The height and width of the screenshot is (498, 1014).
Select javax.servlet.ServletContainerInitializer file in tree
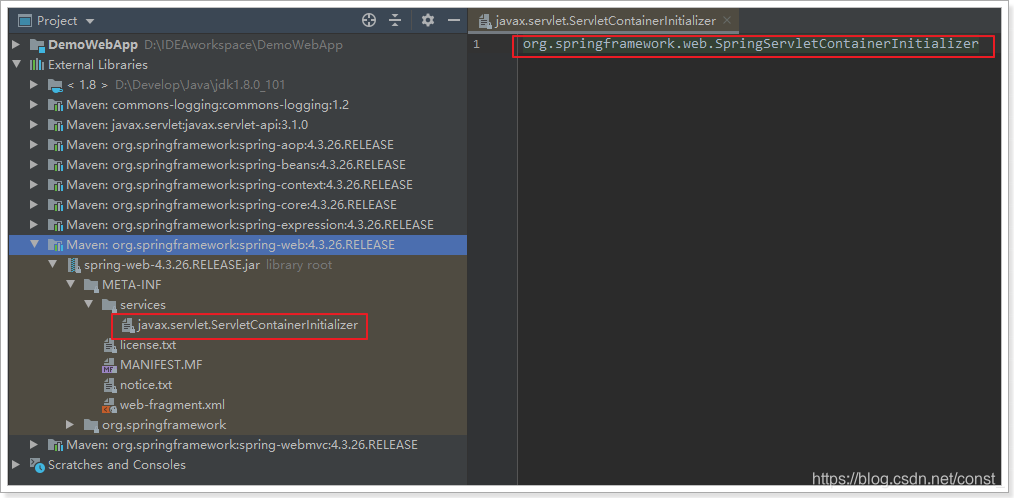248,325
